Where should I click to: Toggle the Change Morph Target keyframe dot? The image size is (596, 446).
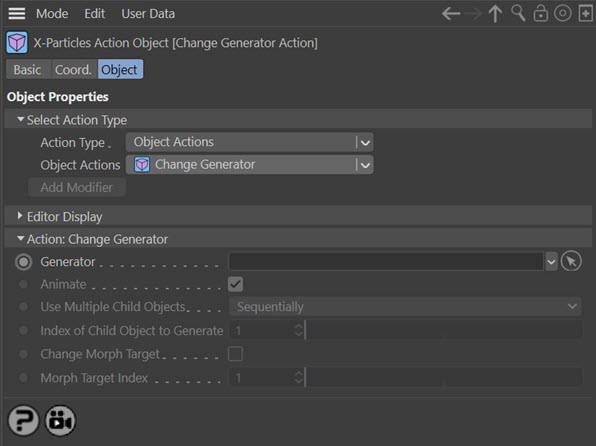pyautogui.click(x=23, y=354)
